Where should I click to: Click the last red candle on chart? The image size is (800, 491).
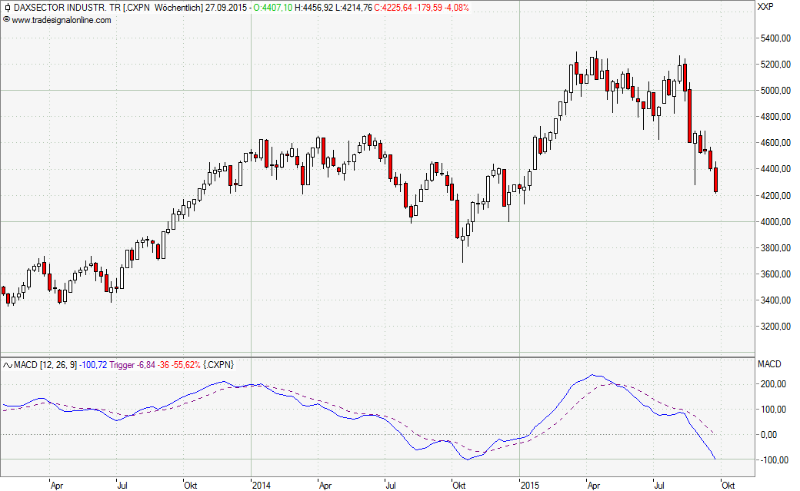(x=716, y=180)
